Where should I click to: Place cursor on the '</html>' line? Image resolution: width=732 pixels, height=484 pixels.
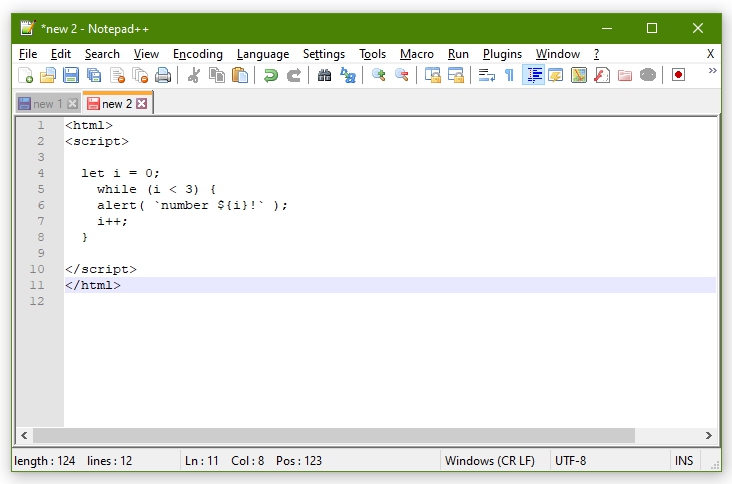[93, 285]
